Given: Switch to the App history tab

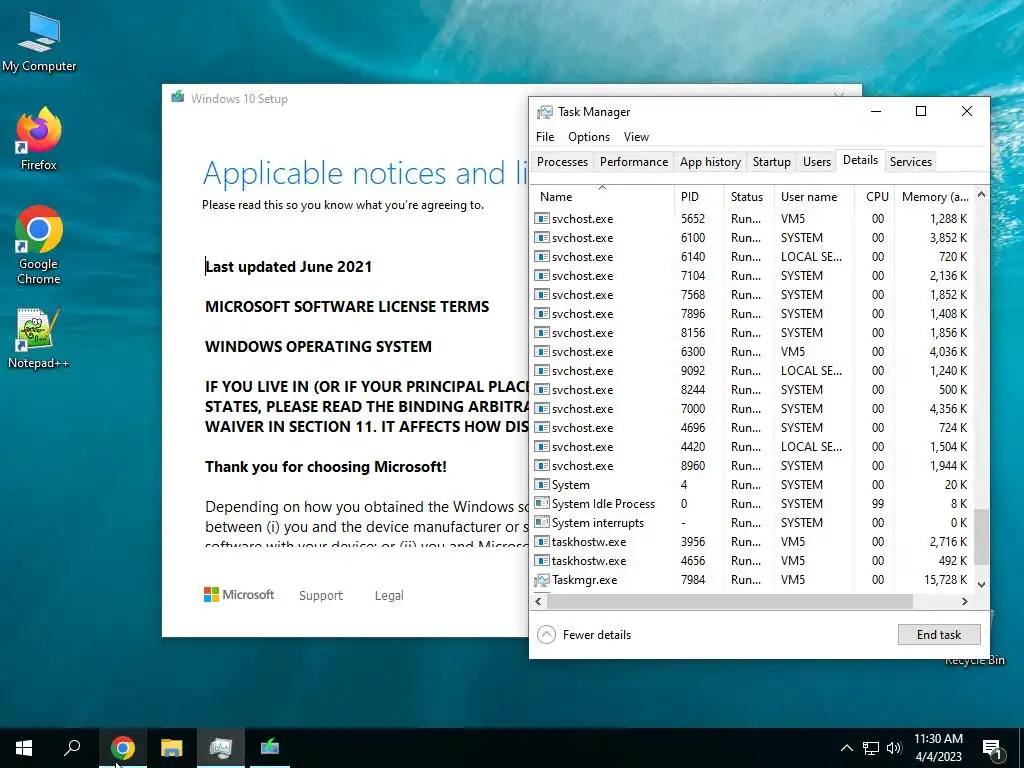Looking at the screenshot, I should [710, 162].
